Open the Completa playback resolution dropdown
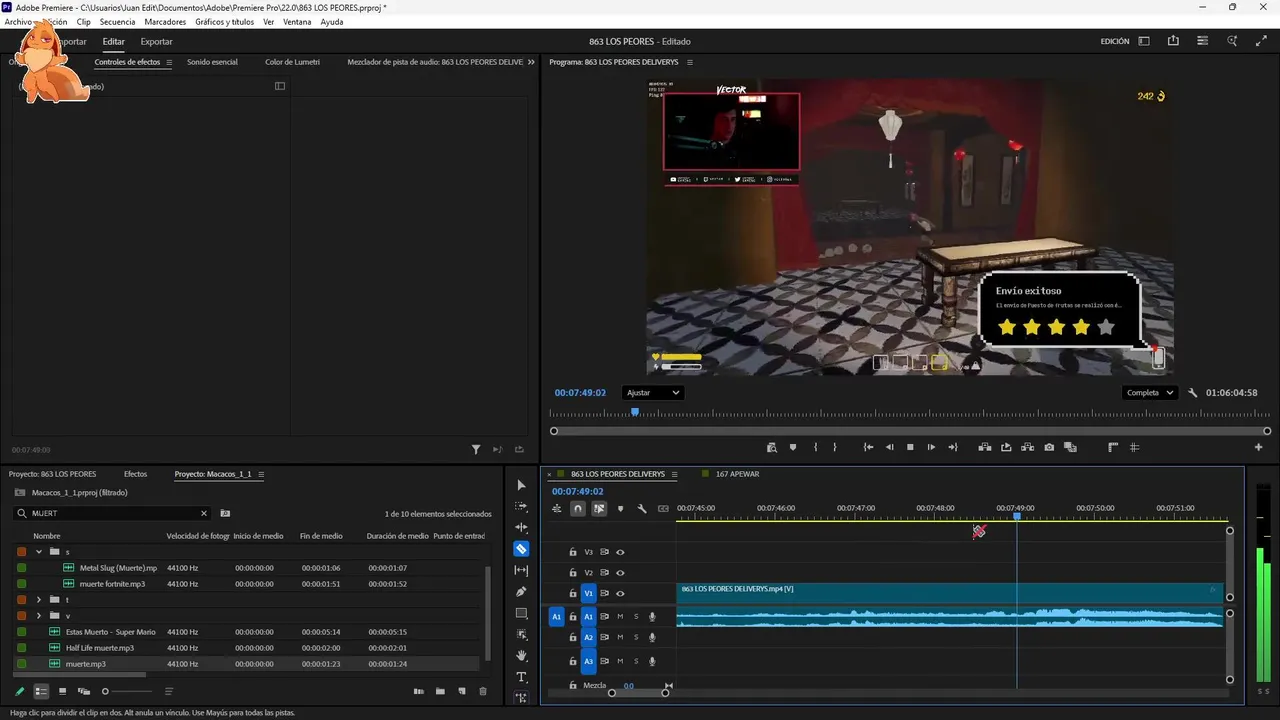Viewport: 1280px width, 720px height. coord(1149,393)
